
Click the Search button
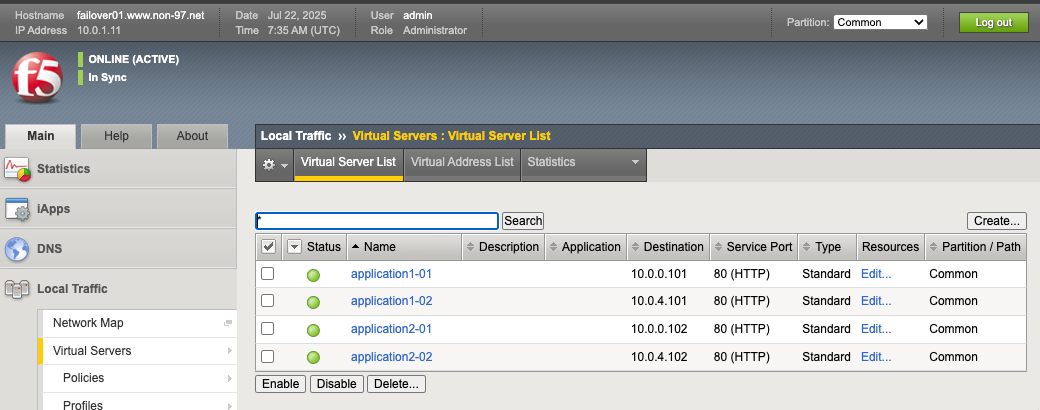pyautogui.click(x=523, y=221)
